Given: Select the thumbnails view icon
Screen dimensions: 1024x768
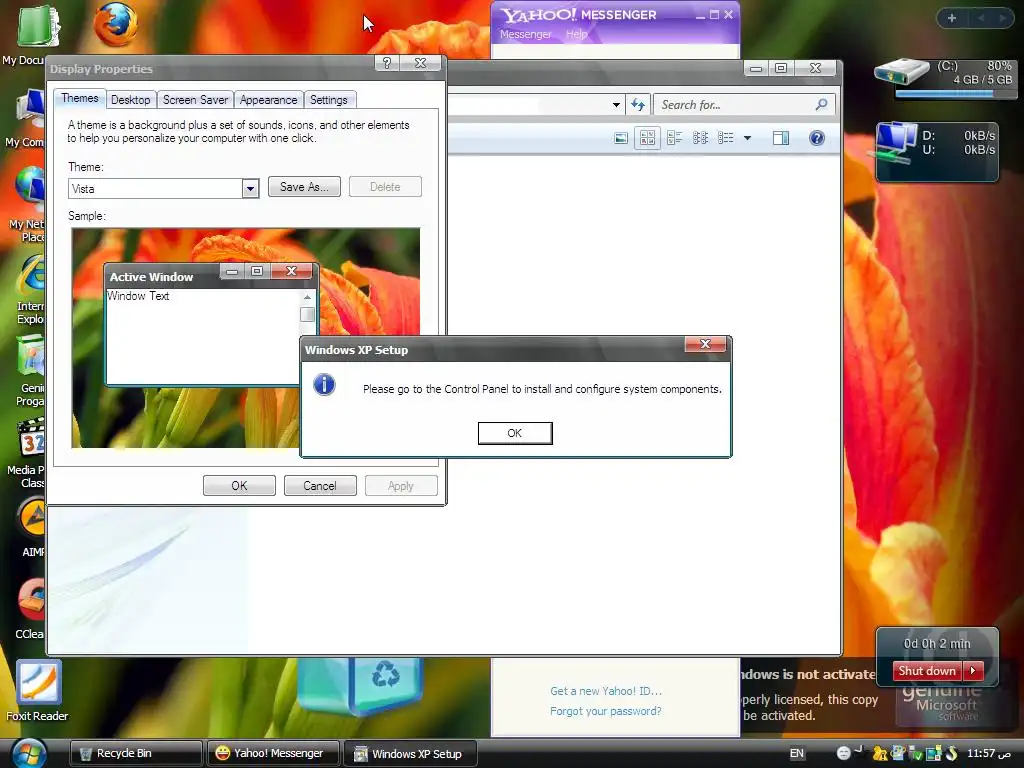Looking at the screenshot, I should tap(647, 138).
